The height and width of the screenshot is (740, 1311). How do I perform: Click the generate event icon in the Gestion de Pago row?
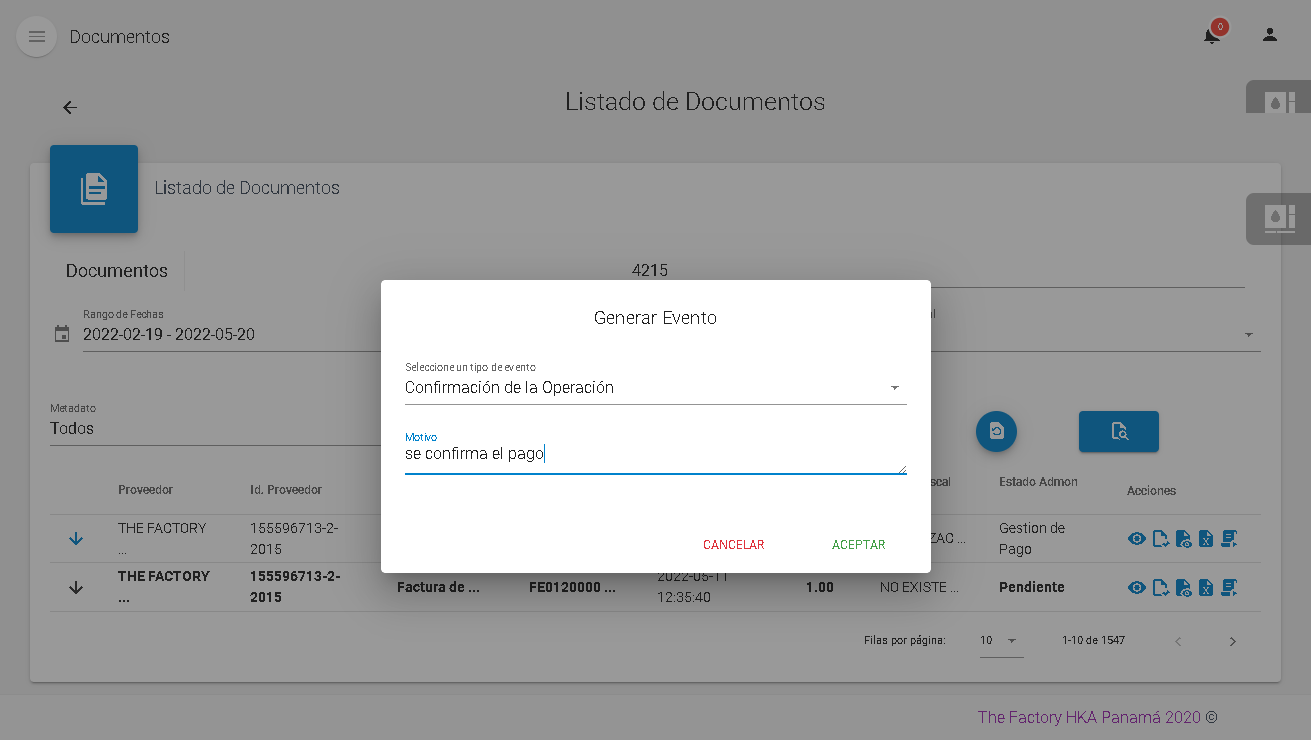point(1229,539)
